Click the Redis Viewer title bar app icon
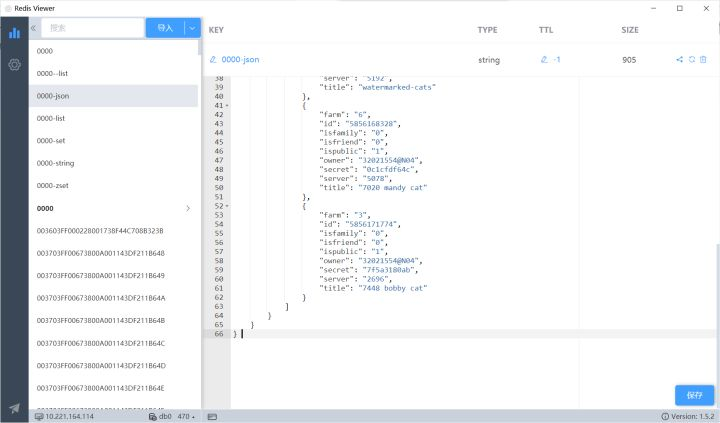The image size is (720, 423). point(8,8)
